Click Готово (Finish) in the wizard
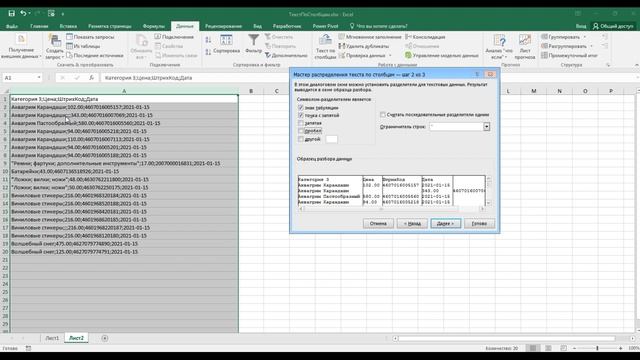The width and height of the screenshot is (640, 360). click(479, 223)
